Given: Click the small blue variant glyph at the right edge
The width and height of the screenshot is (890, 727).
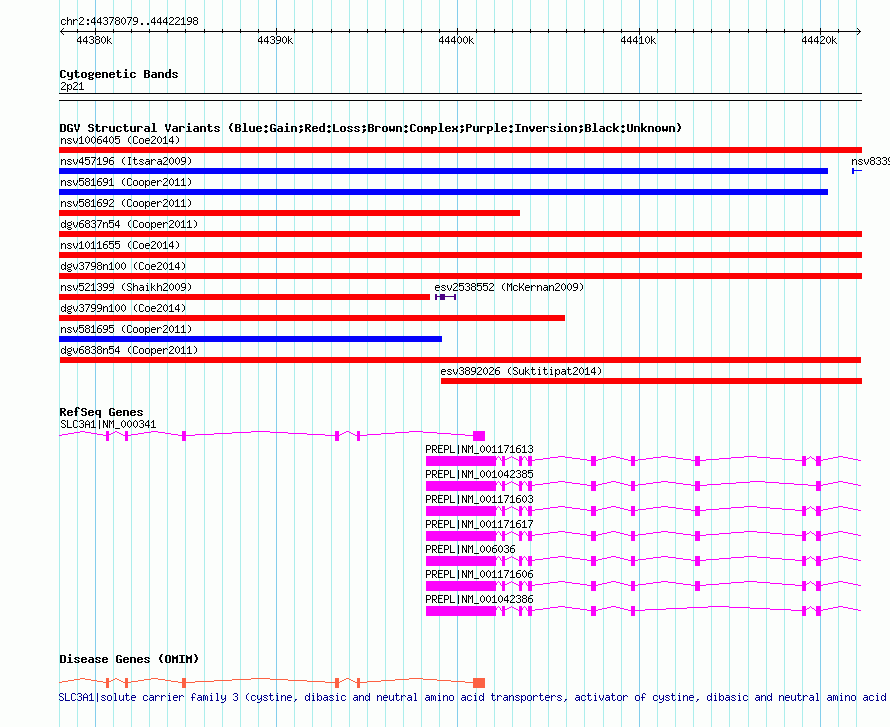Looking at the screenshot, I should point(857,171).
